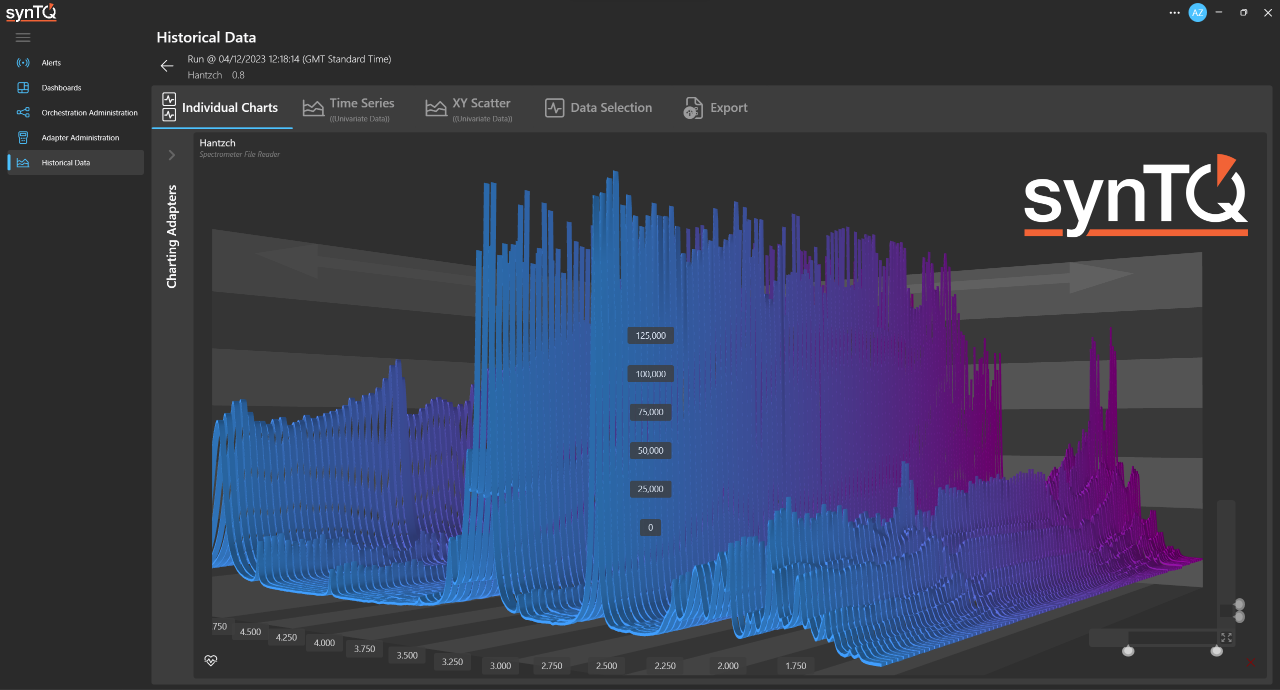Click the left handle of horizontal range slider
The height and width of the screenshot is (690, 1280).
(x=1128, y=651)
